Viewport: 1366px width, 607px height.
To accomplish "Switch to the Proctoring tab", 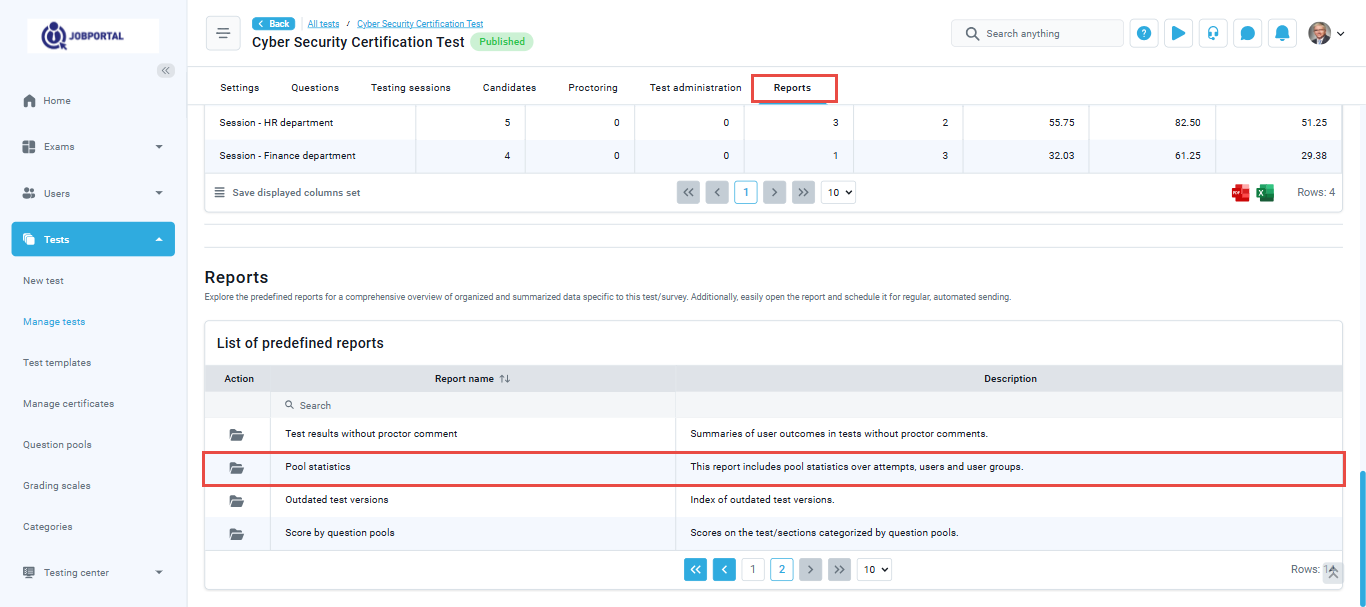I will [x=592, y=88].
